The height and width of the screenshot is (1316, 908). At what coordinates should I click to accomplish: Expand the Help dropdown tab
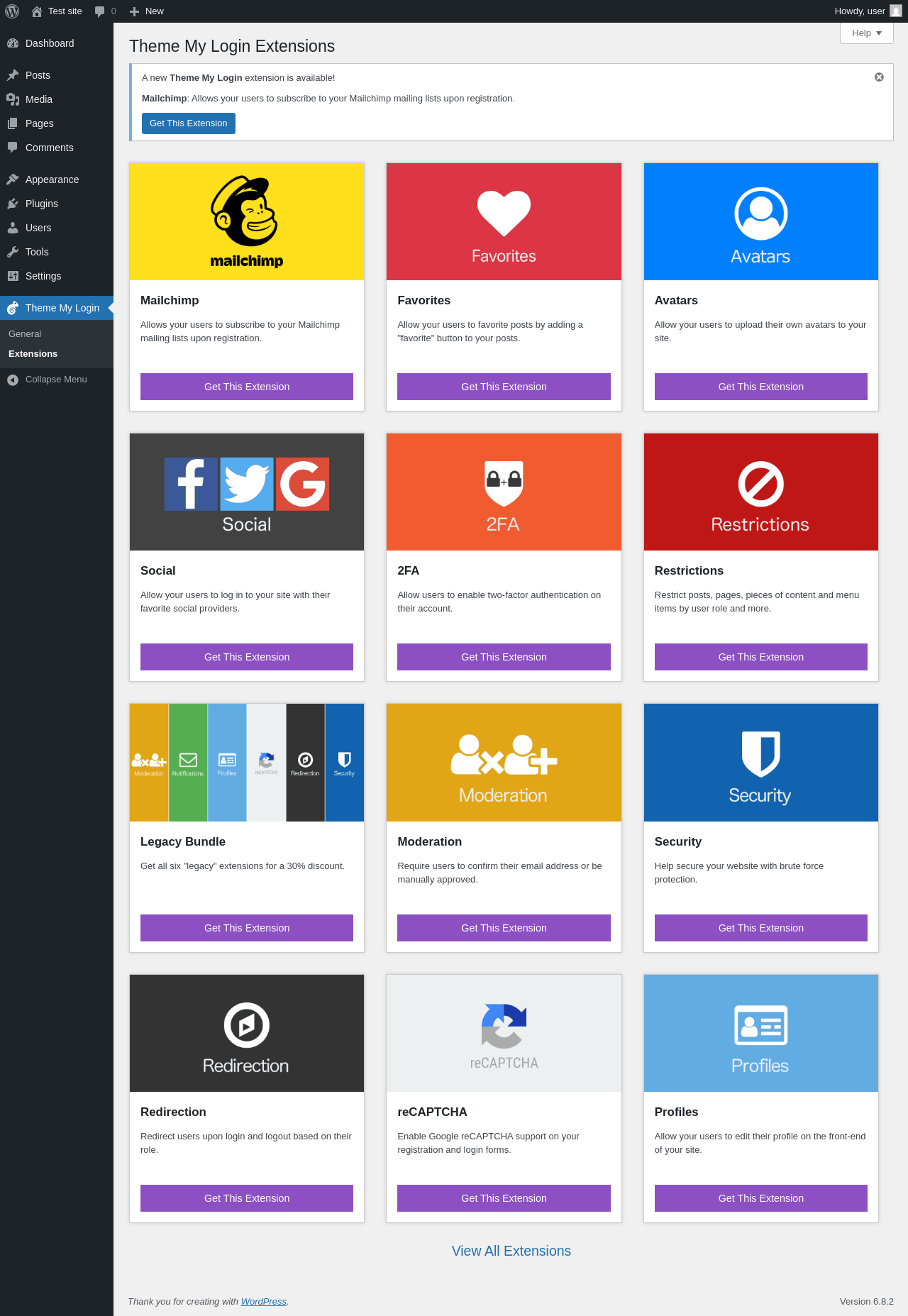tap(866, 33)
